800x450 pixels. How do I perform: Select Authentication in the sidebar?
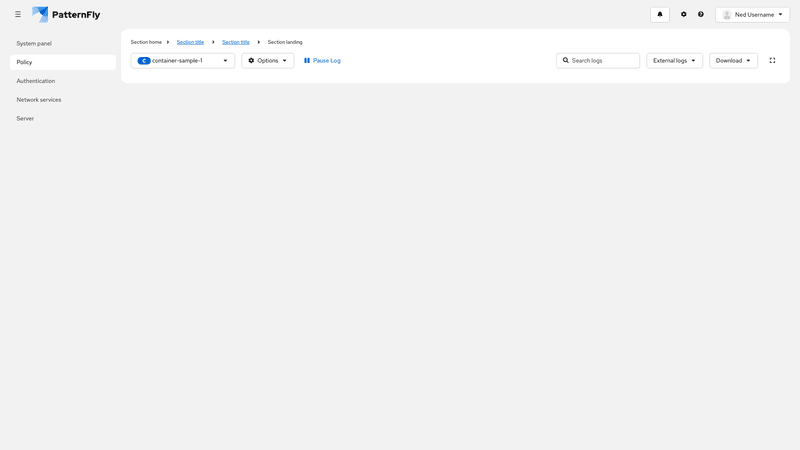36,81
